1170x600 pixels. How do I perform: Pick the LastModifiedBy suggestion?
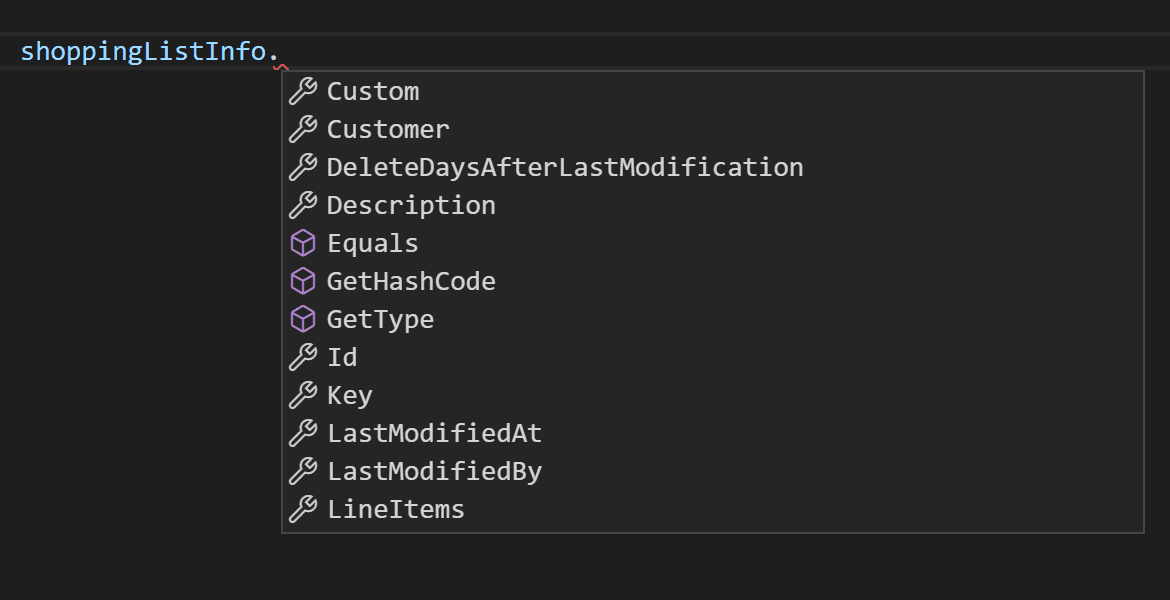coord(434,471)
